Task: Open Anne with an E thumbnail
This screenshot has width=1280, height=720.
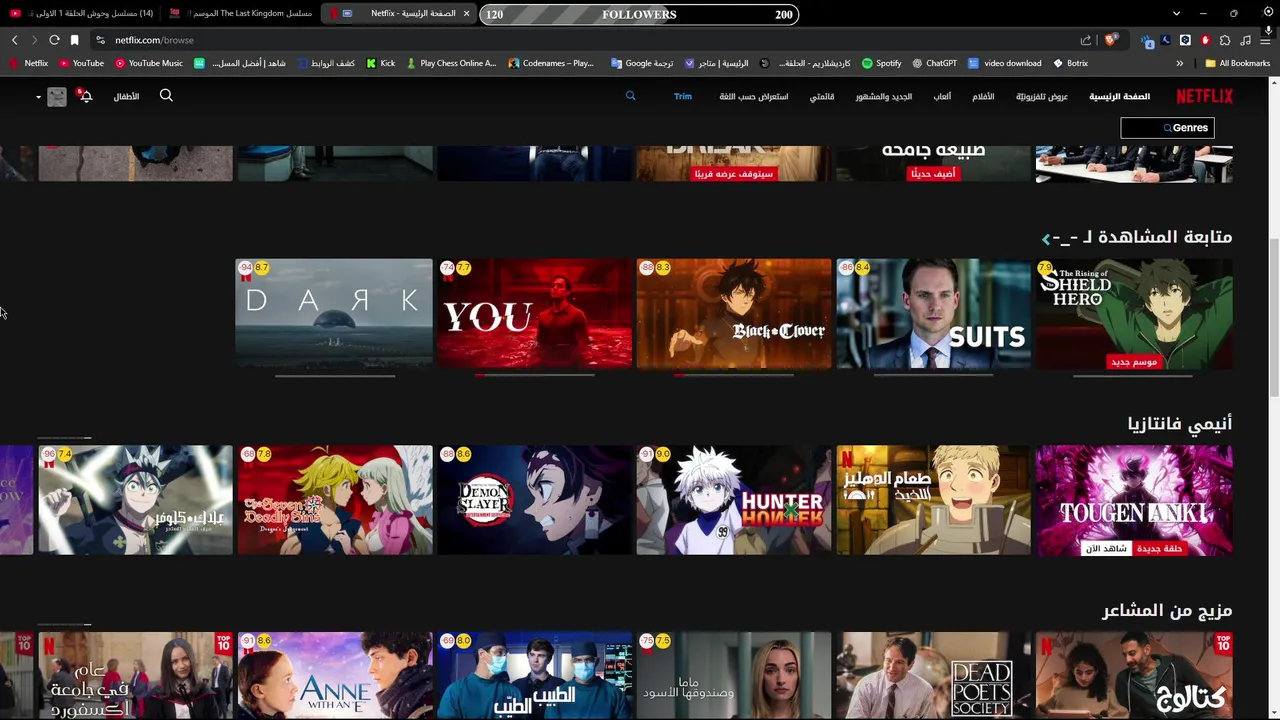Action: tap(334, 676)
